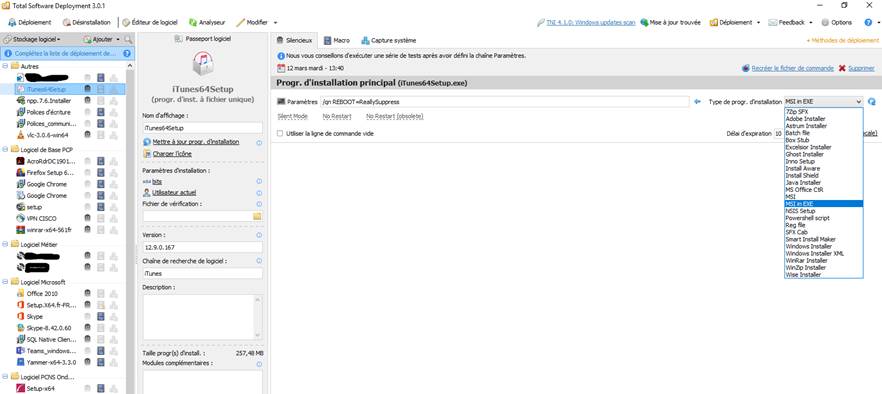The height and width of the screenshot is (394, 882).
Task: Collapse the Logiciel Microsoft group
Action: tap(6, 282)
